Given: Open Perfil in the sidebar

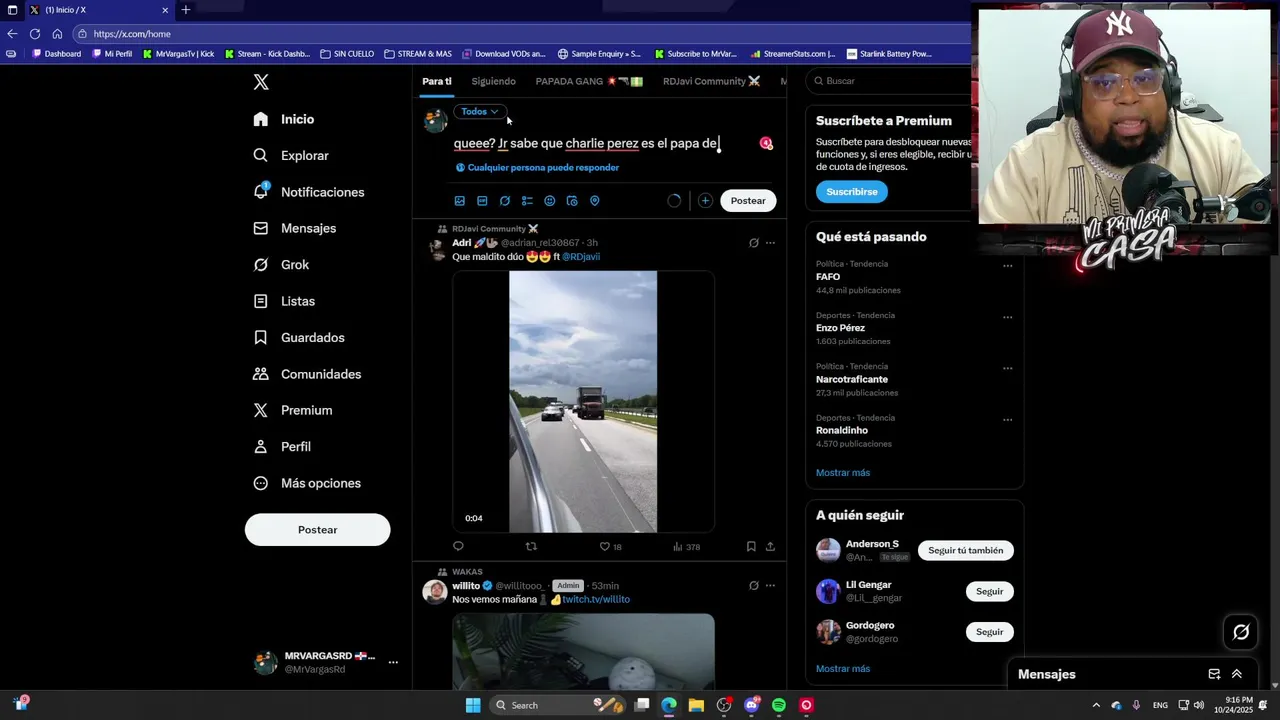Looking at the screenshot, I should (282, 447).
